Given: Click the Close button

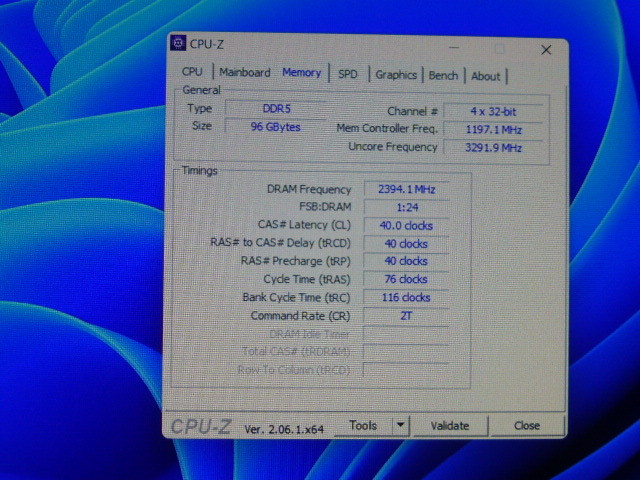Looking at the screenshot, I should pyautogui.click(x=527, y=426).
